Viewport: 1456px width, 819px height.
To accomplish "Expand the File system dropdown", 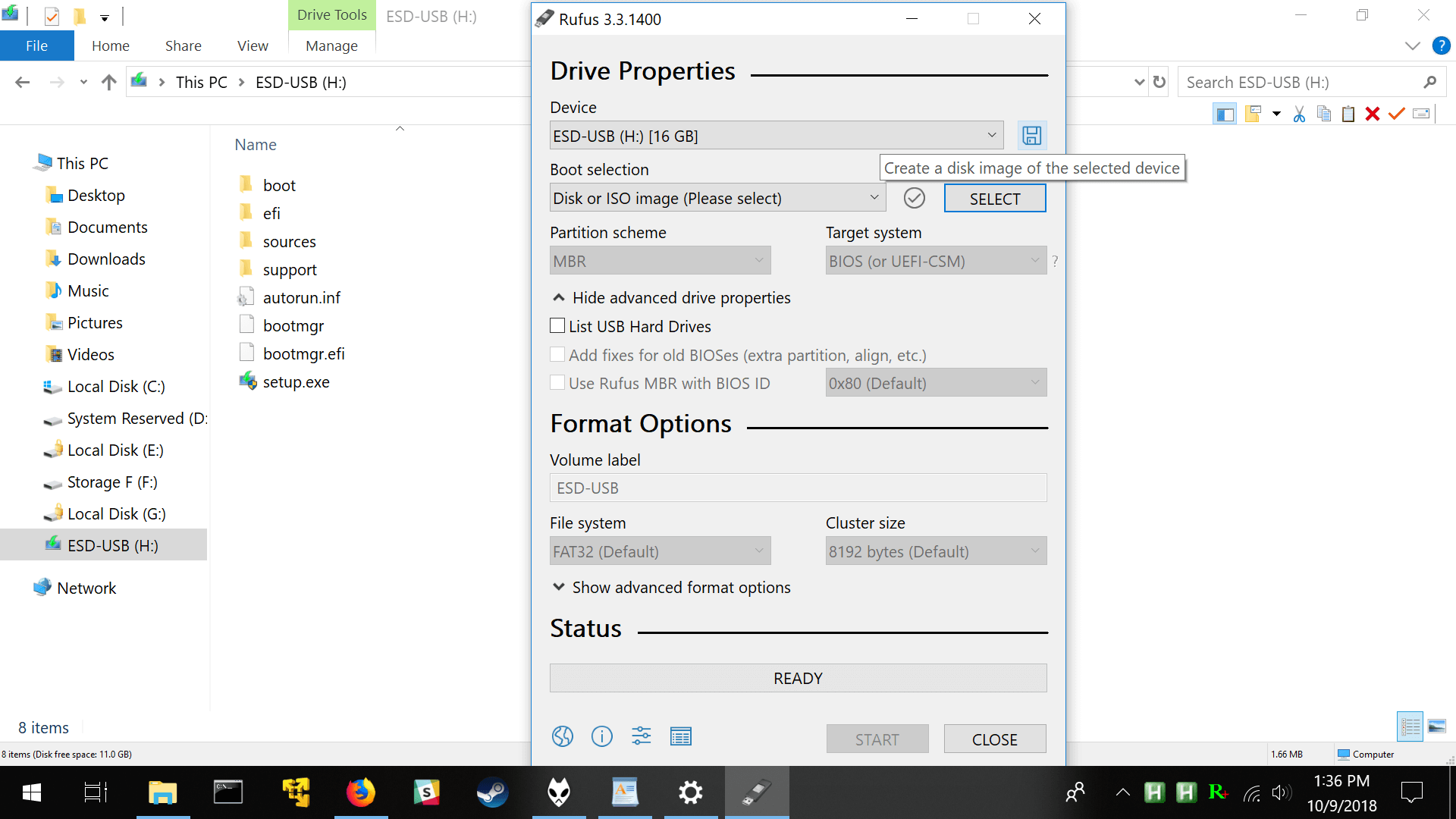I will coord(759,551).
